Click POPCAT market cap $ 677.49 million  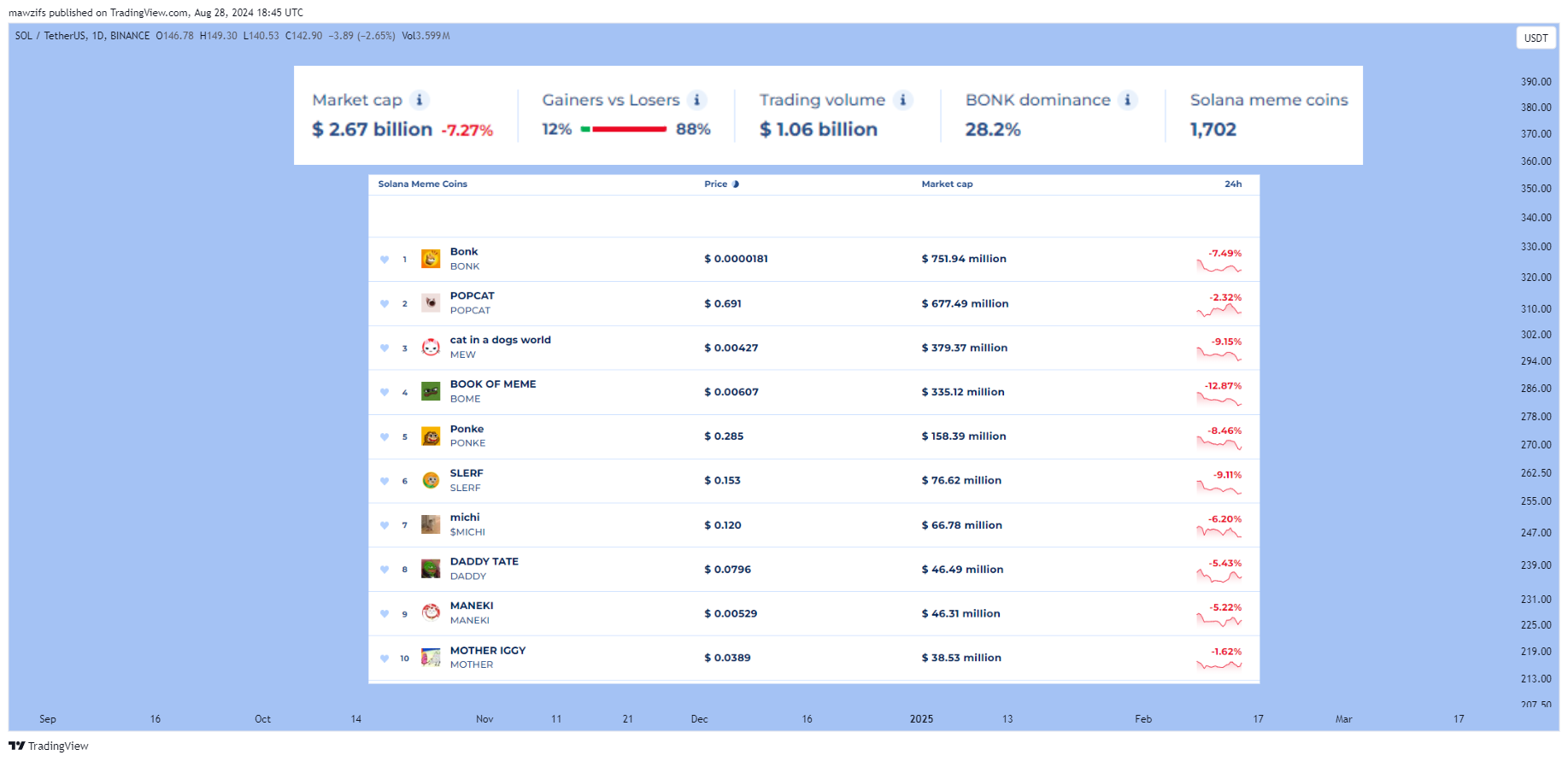[965, 303]
